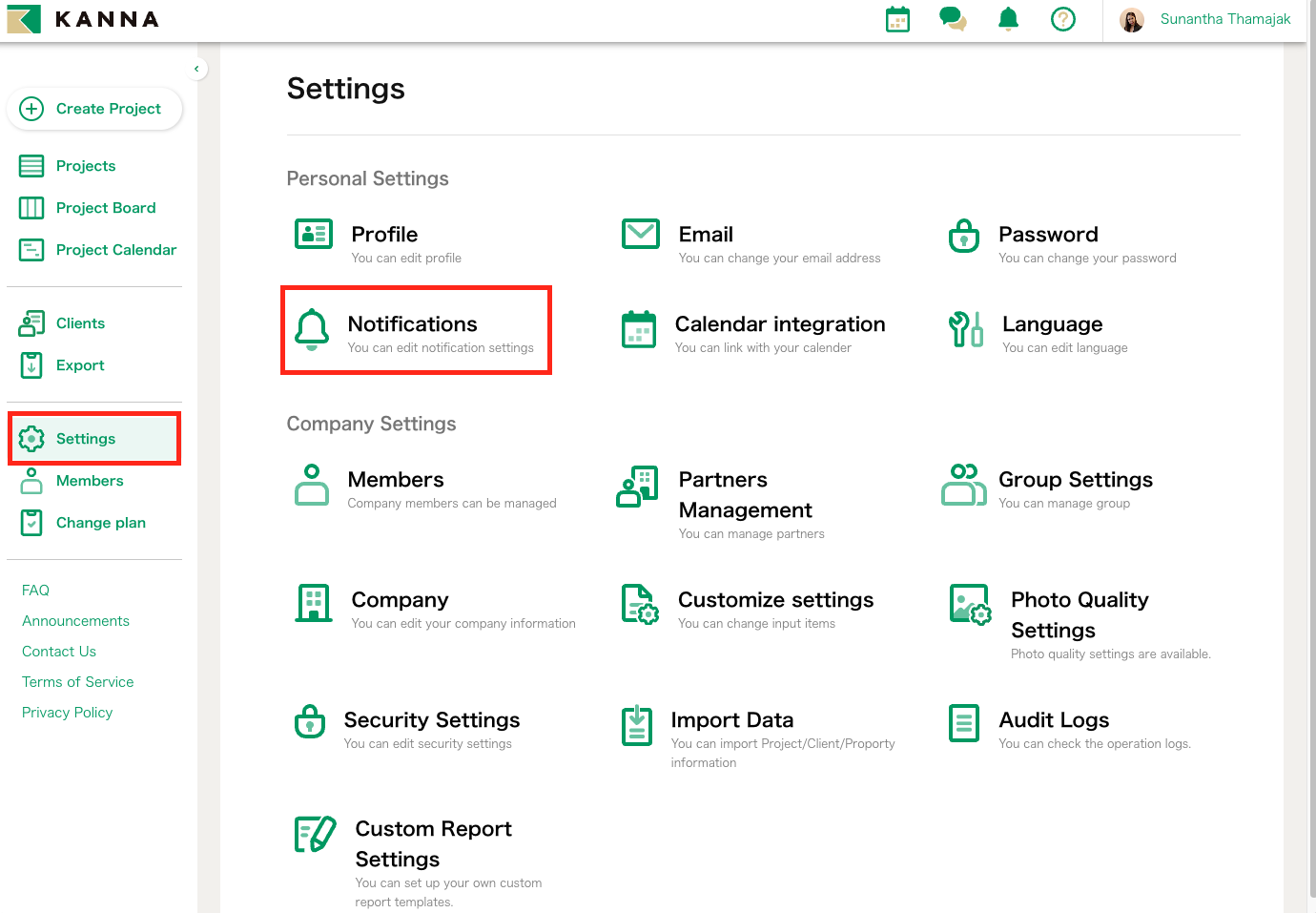The image size is (1316, 913).
Task: View the Privacy Policy
Action: (67, 712)
